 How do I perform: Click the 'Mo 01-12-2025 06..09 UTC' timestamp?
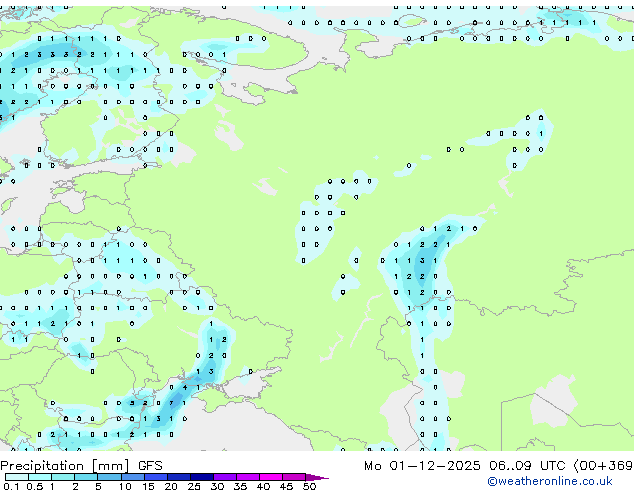point(465,466)
